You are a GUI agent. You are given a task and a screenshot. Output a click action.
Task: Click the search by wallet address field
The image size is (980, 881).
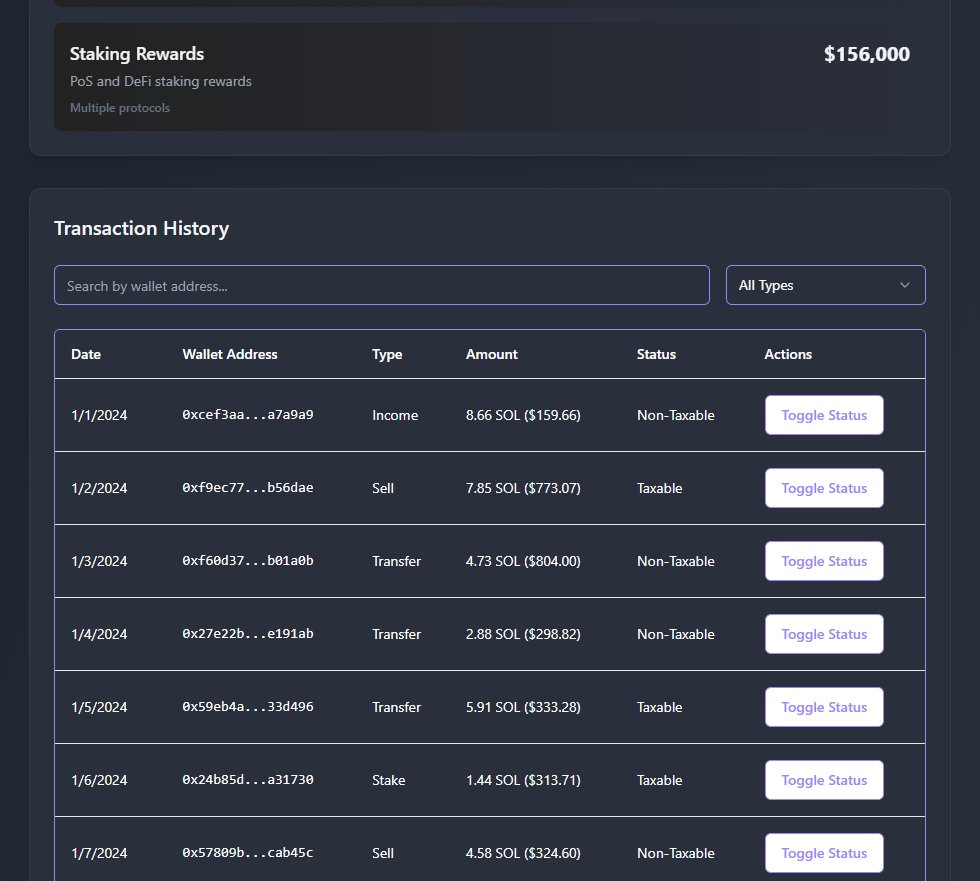tap(381, 285)
